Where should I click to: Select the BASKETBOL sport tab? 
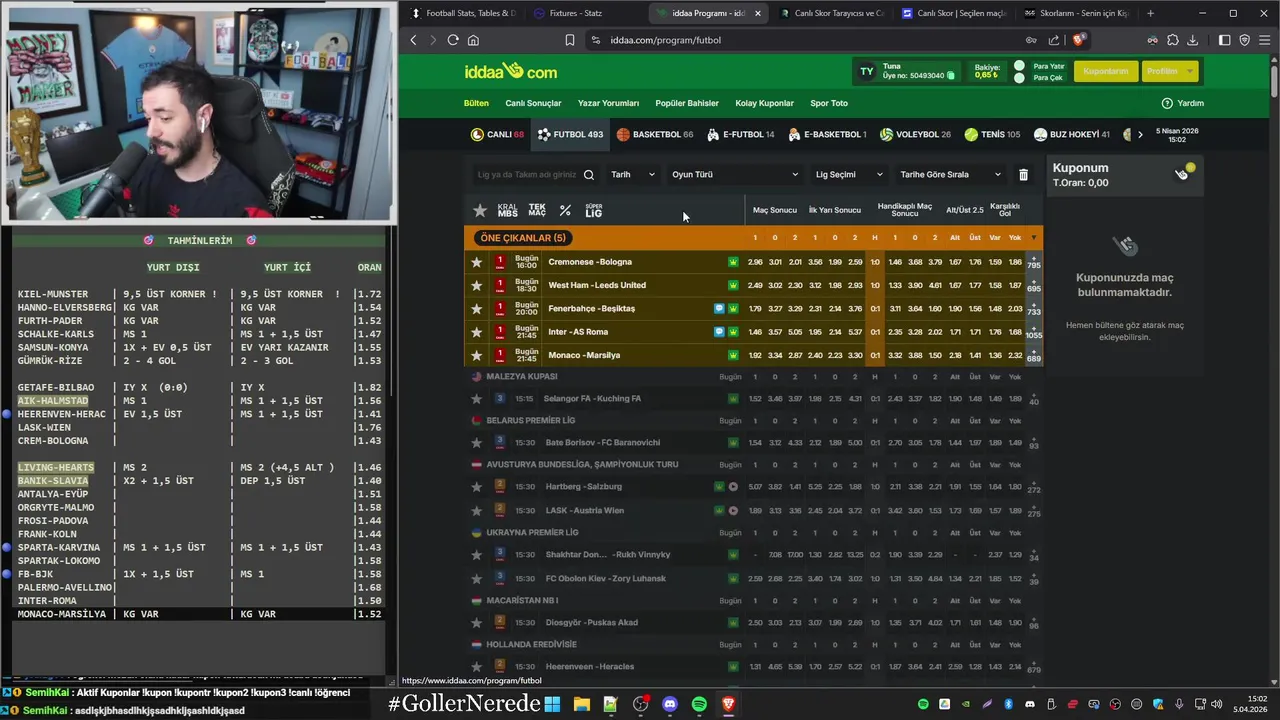[655, 134]
